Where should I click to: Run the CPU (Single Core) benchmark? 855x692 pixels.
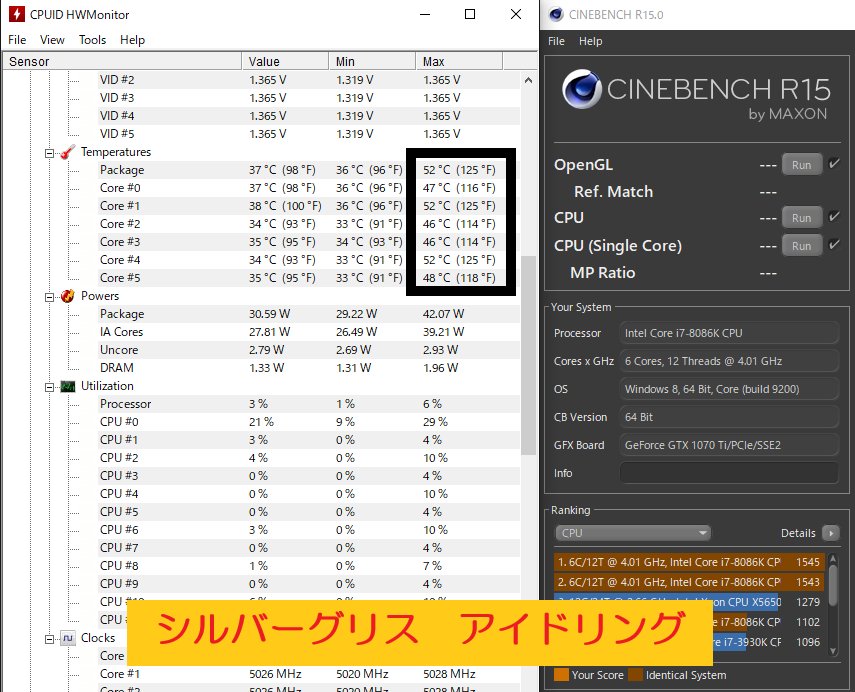click(x=802, y=245)
